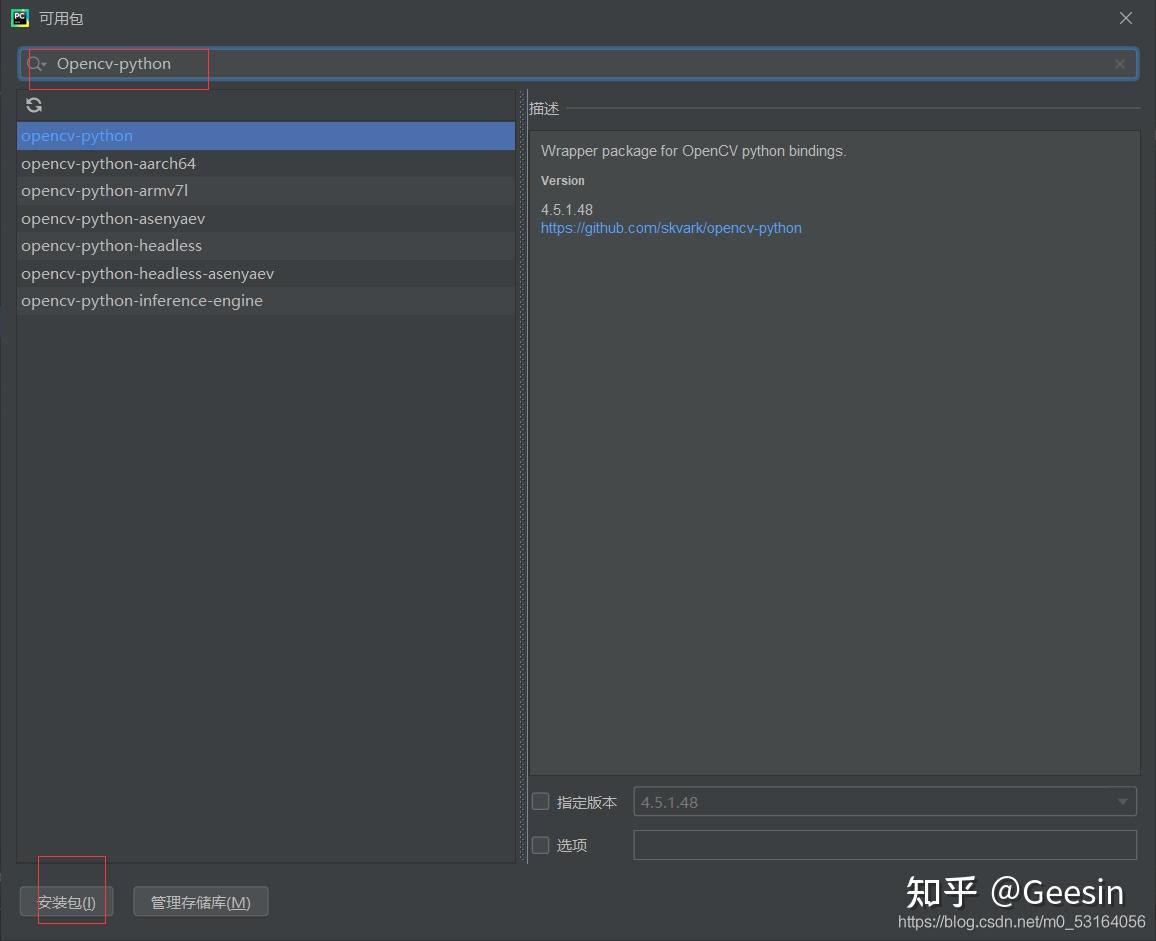Click the 选项 options input field

tap(884, 844)
